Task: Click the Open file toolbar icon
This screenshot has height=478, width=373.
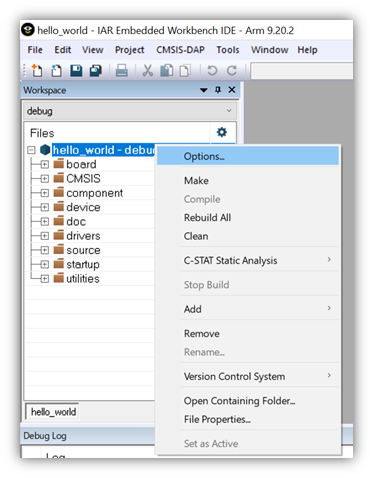Action: [x=56, y=71]
